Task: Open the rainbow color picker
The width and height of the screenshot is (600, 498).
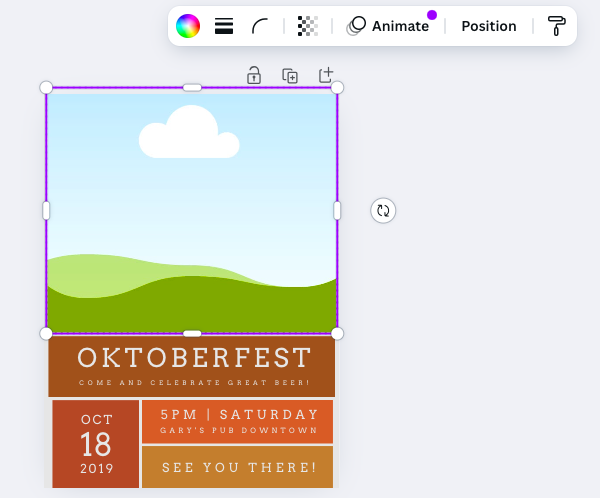Action: (188, 26)
